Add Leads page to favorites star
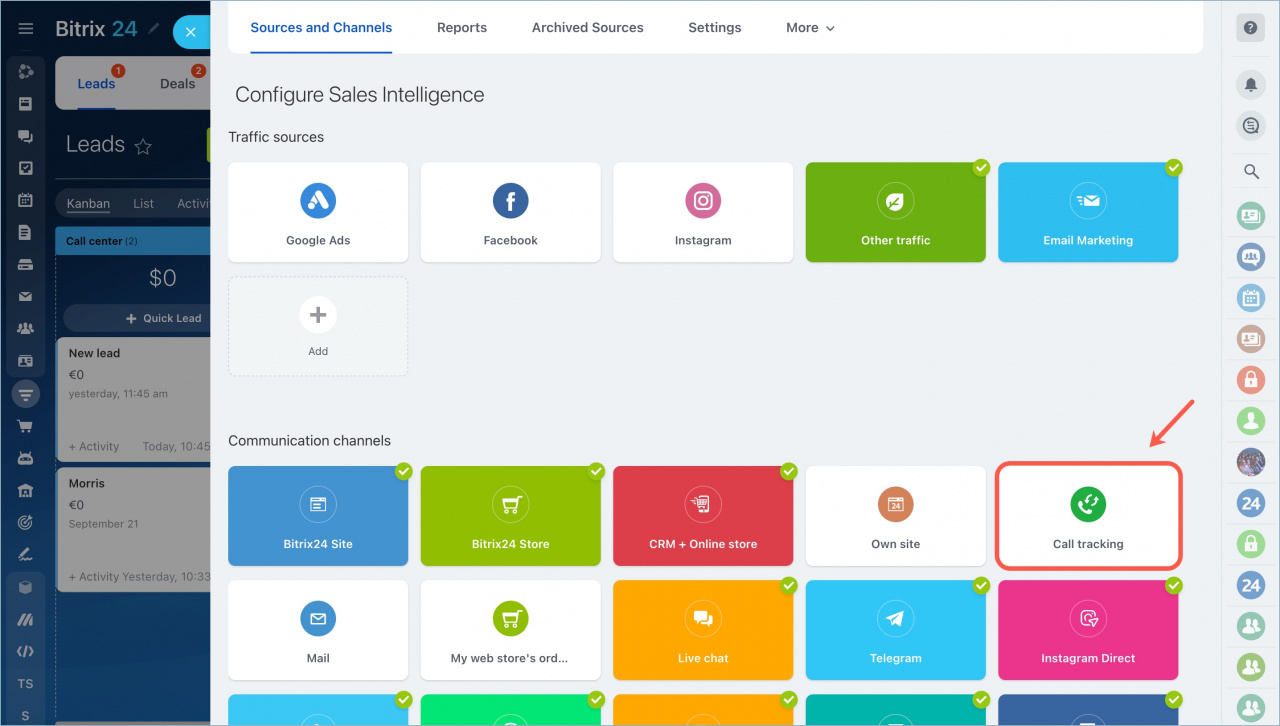Screen dimensions: 1280x726 143,146
